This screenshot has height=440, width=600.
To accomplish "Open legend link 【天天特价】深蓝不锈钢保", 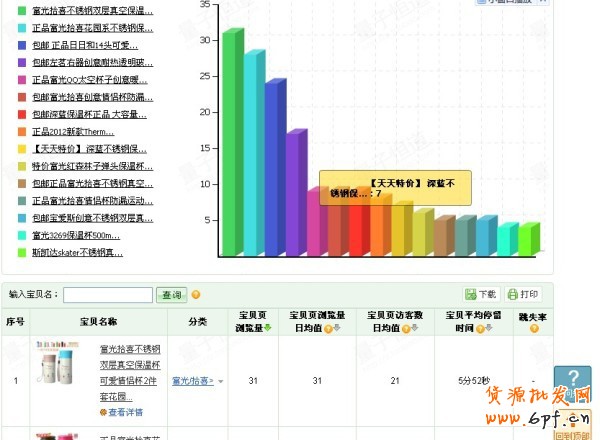I will pyautogui.click(x=89, y=149).
